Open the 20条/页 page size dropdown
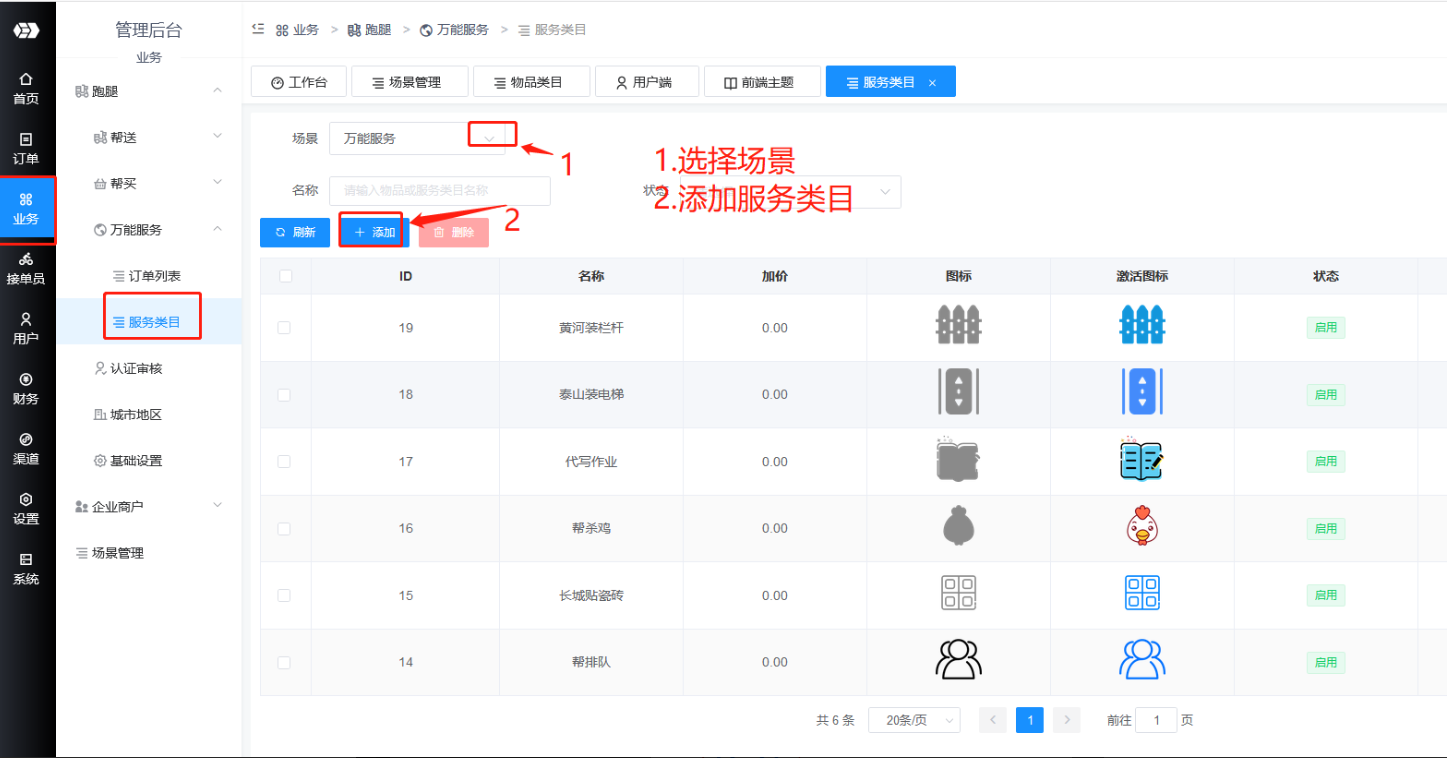The height and width of the screenshot is (758, 1447). 914,720
